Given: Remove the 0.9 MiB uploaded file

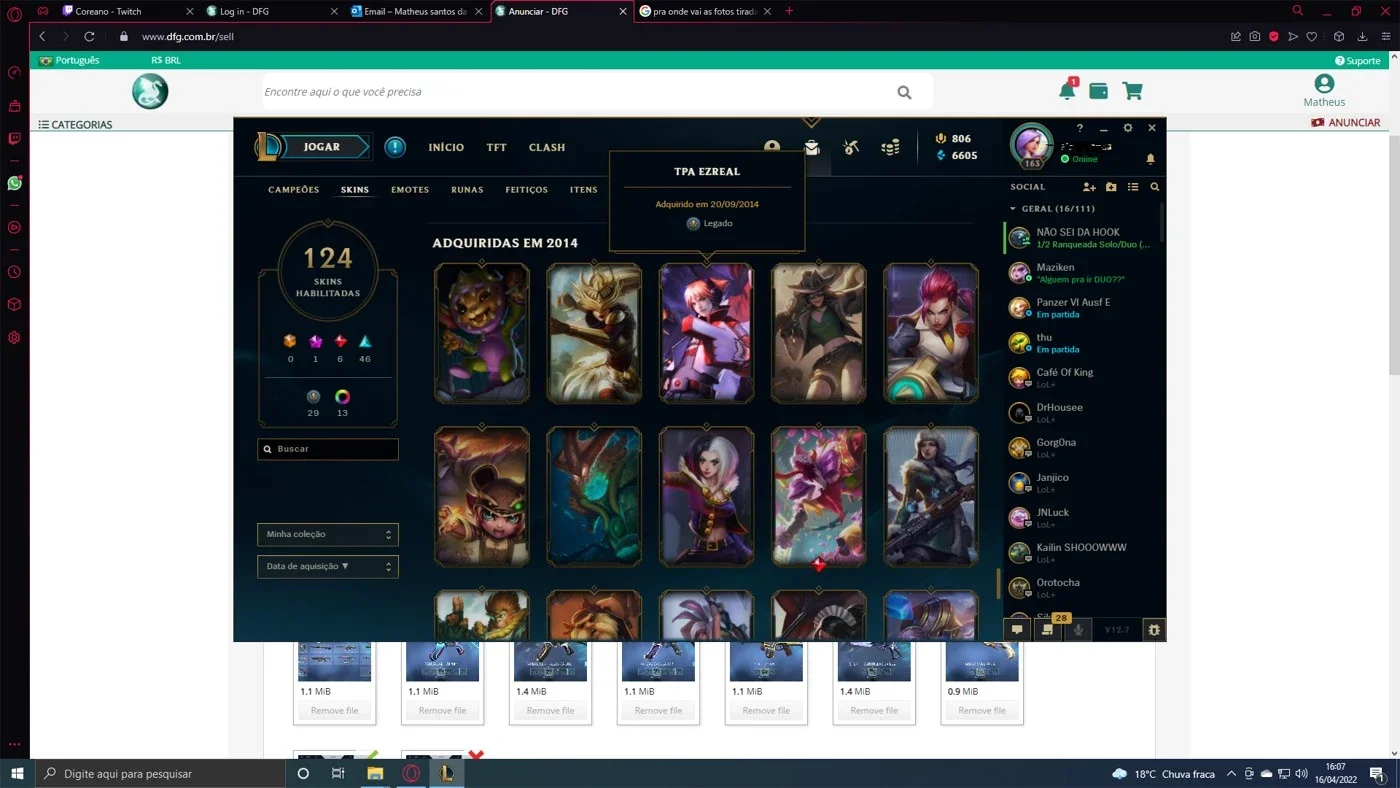Looking at the screenshot, I should 982,711.
